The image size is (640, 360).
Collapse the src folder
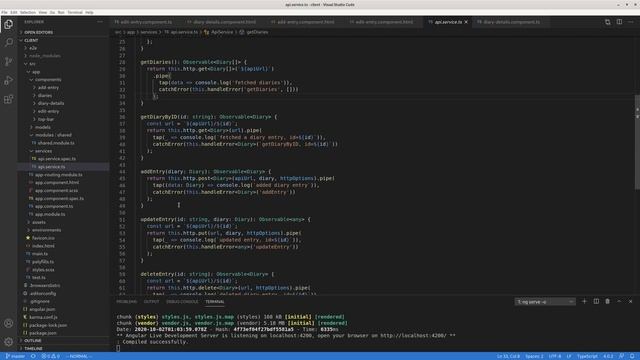pos(32,64)
